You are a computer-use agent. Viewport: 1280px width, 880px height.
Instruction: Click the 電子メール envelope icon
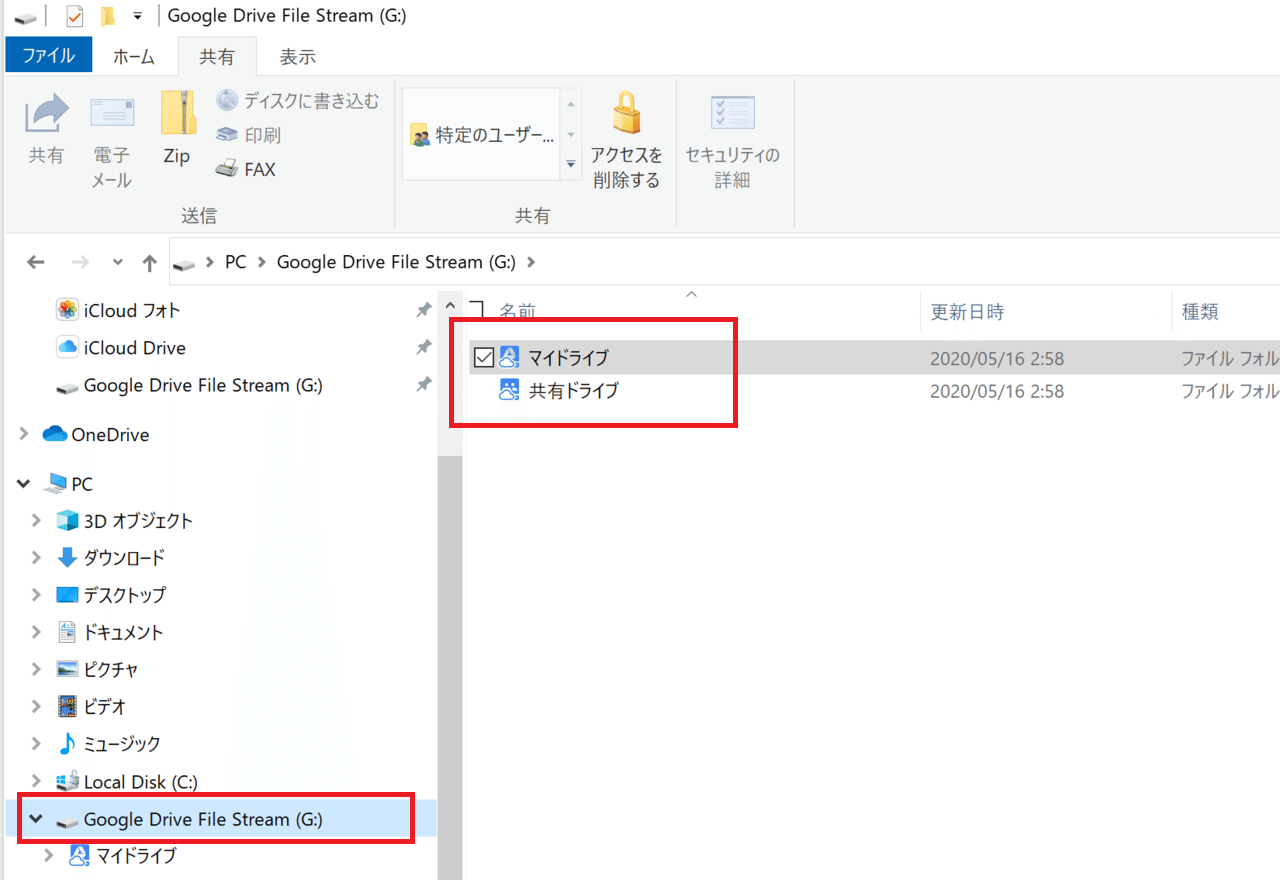(x=112, y=114)
